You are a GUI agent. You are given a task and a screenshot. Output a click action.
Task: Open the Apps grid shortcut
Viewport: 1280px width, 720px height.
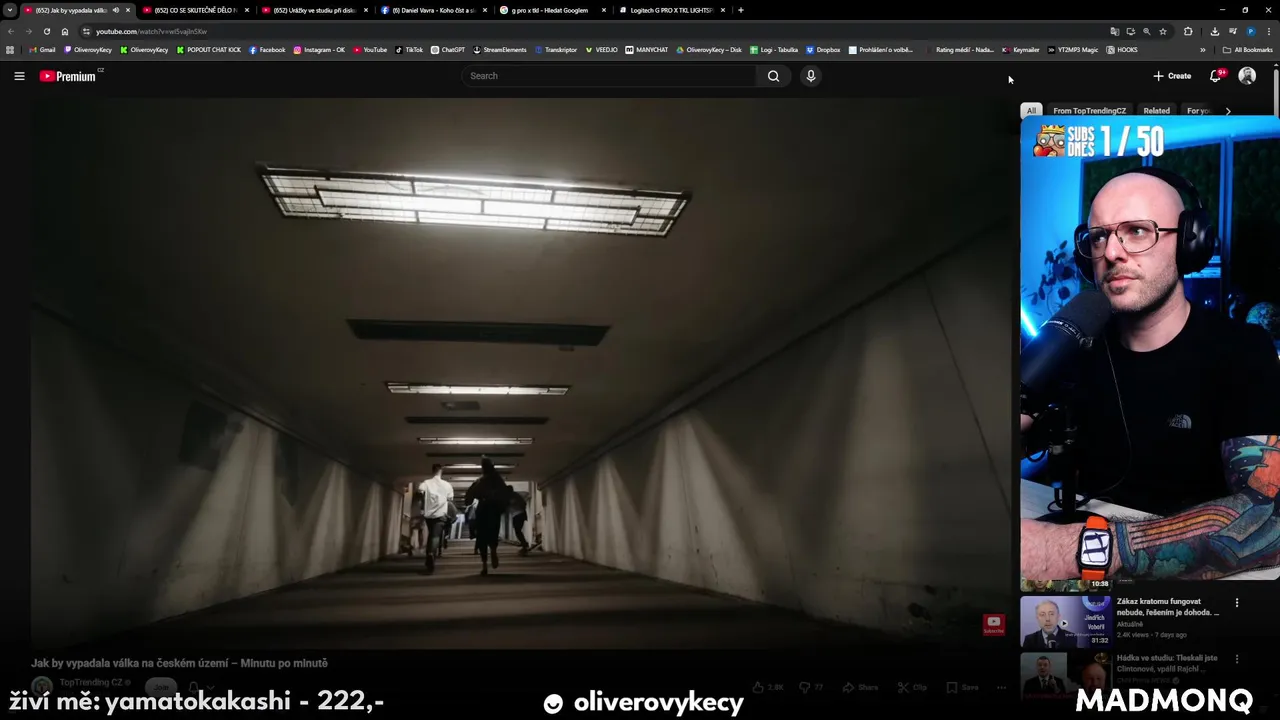point(10,50)
